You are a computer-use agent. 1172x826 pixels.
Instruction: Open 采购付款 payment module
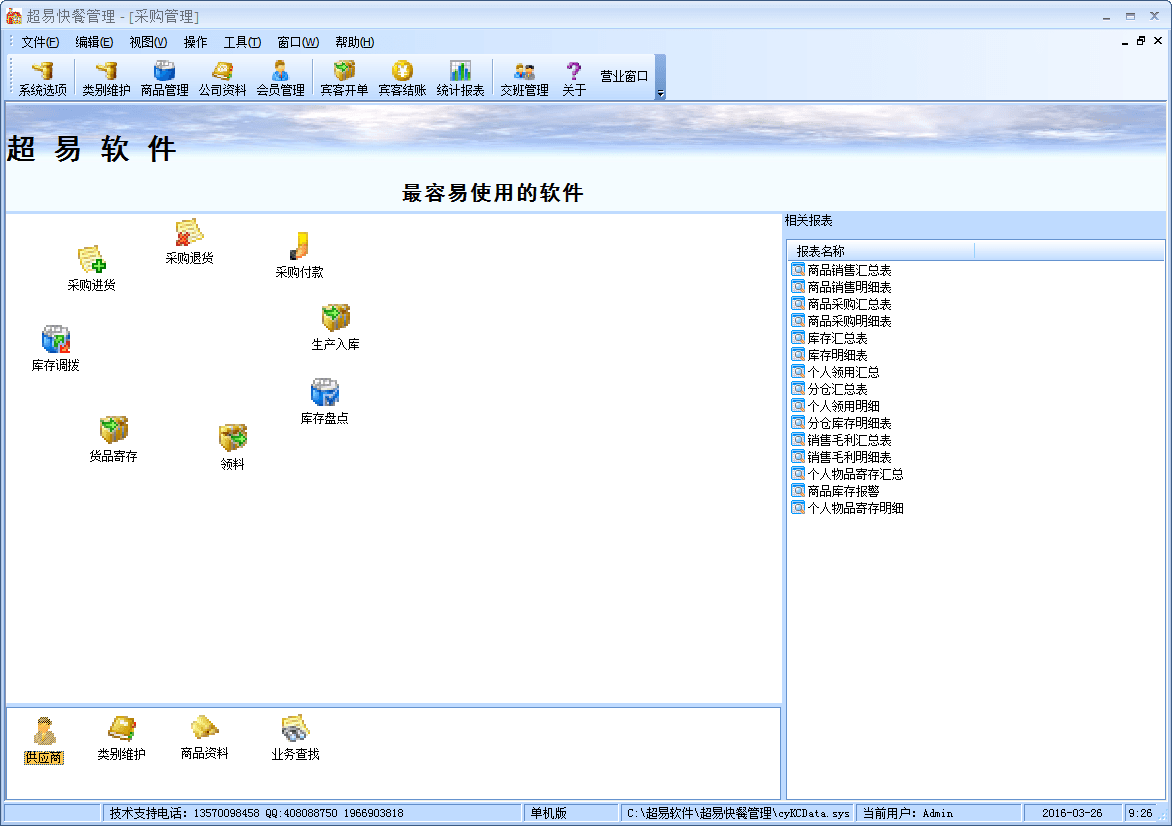tap(299, 248)
